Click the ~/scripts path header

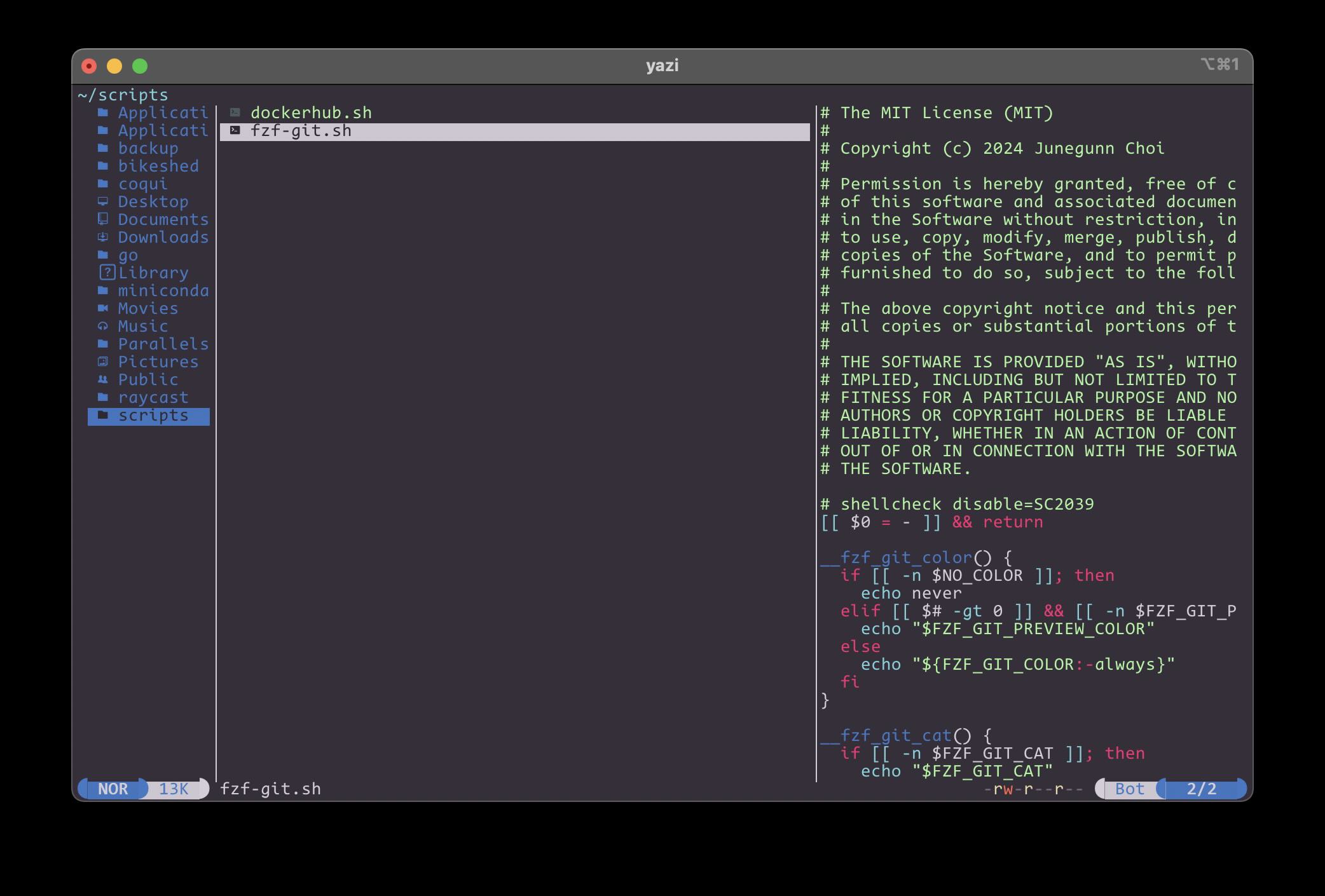coord(123,95)
